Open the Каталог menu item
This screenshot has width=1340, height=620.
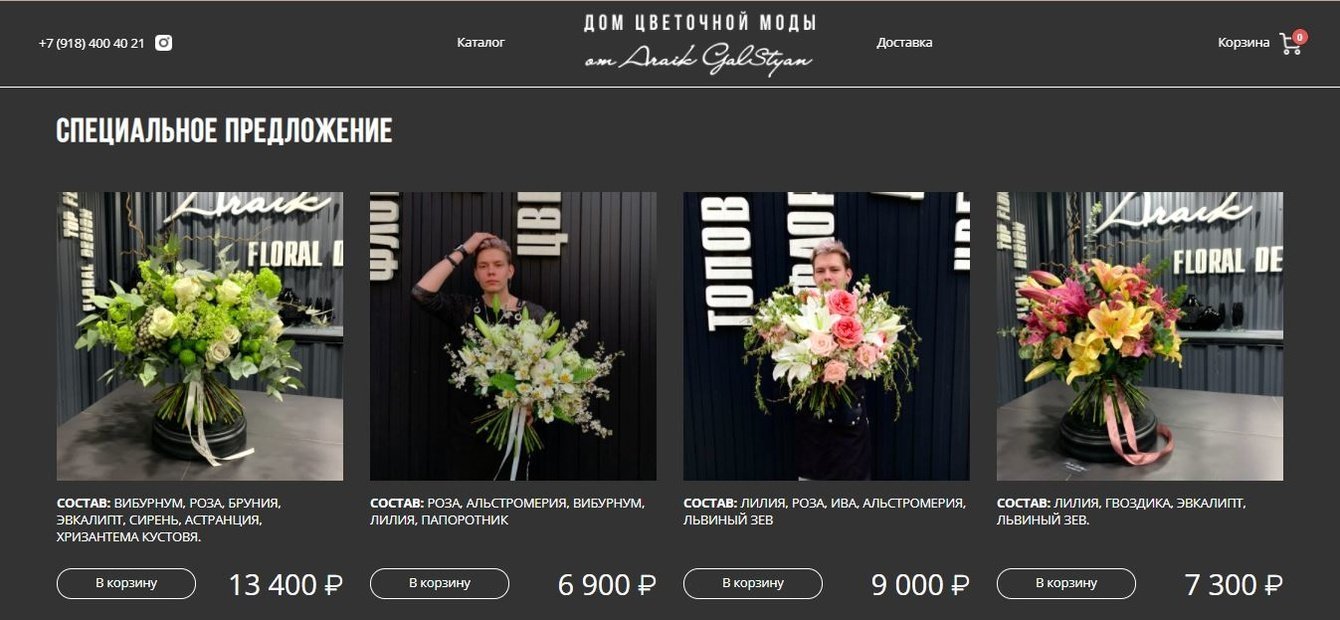481,43
